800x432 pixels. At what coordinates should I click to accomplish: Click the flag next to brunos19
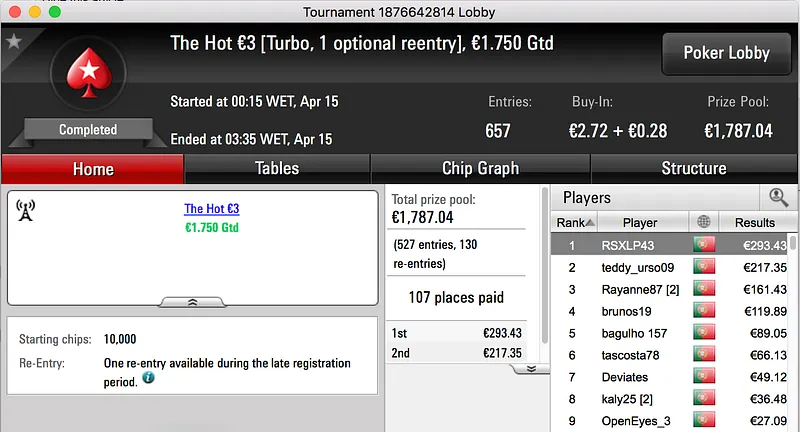704,311
